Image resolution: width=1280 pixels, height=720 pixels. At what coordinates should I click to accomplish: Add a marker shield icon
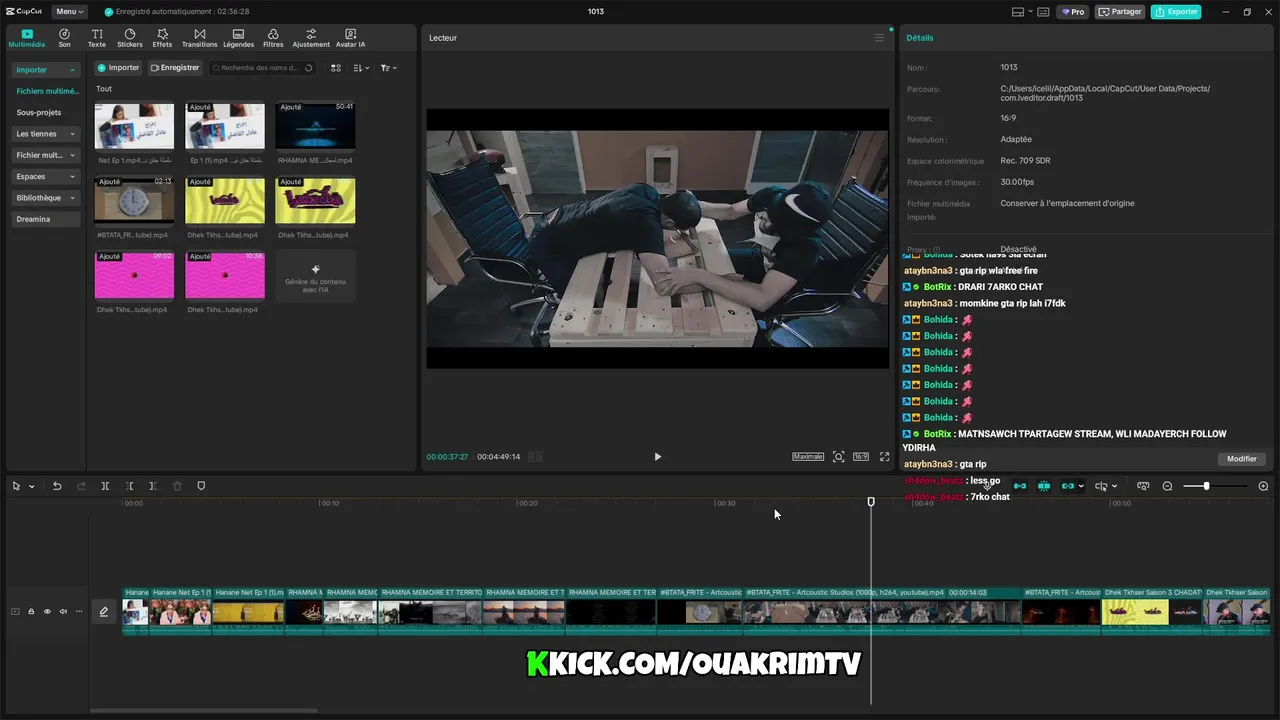(201, 486)
